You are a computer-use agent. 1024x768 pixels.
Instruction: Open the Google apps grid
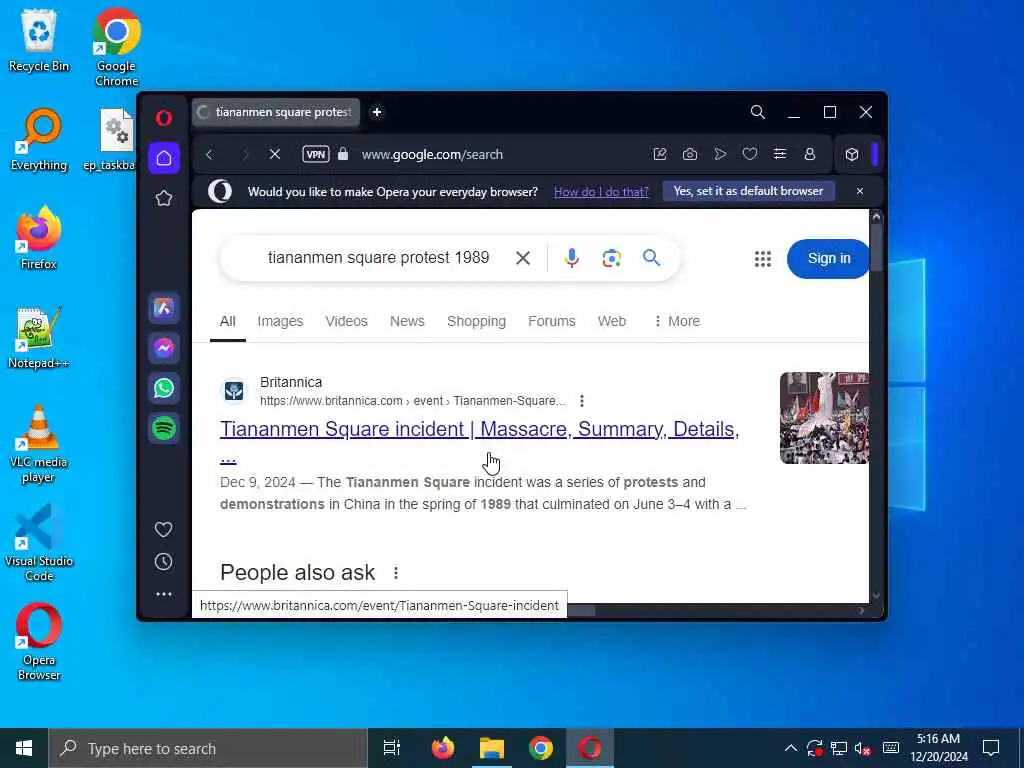[x=763, y=259]
